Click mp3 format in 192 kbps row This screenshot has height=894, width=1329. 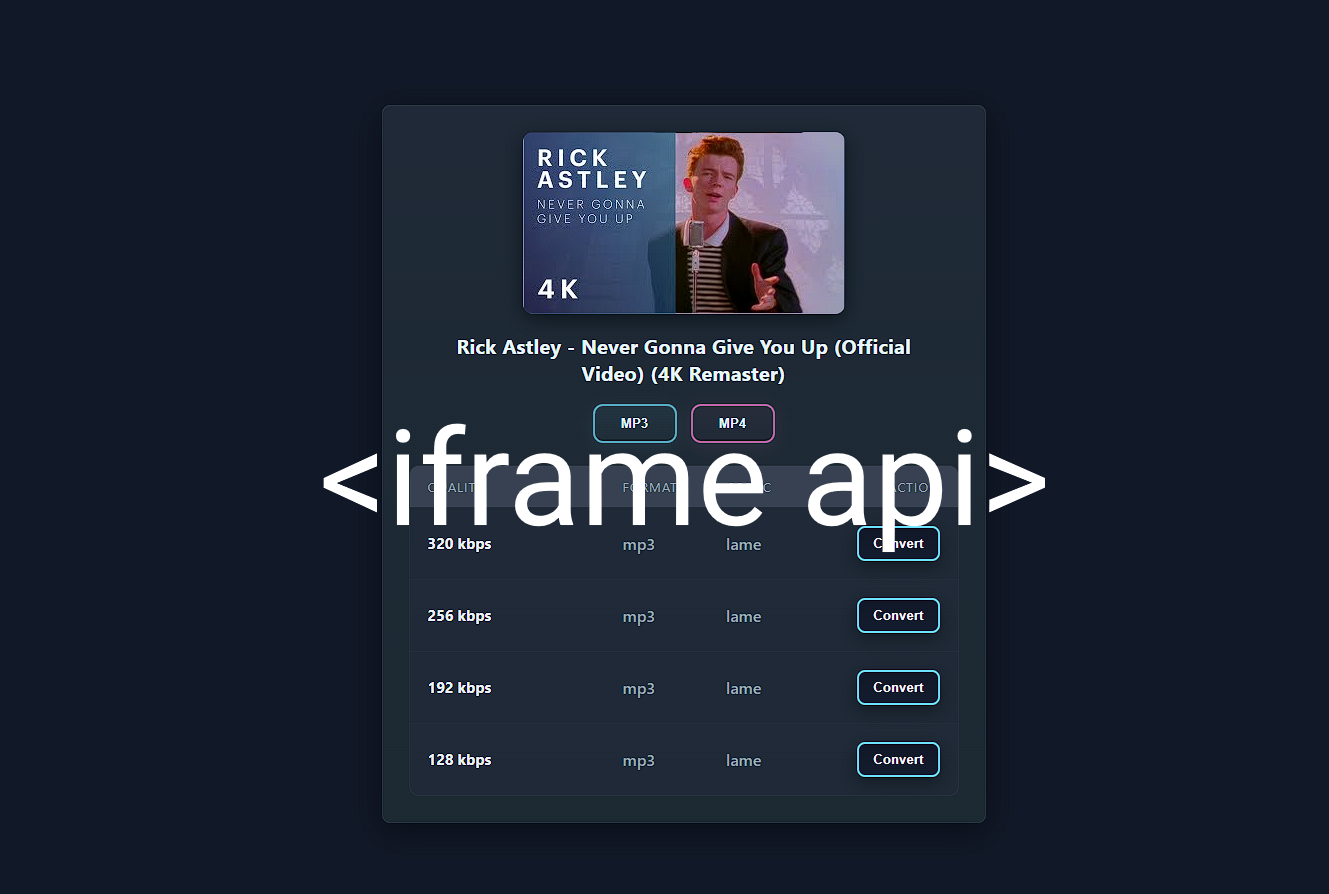click(x=639, y=689)
